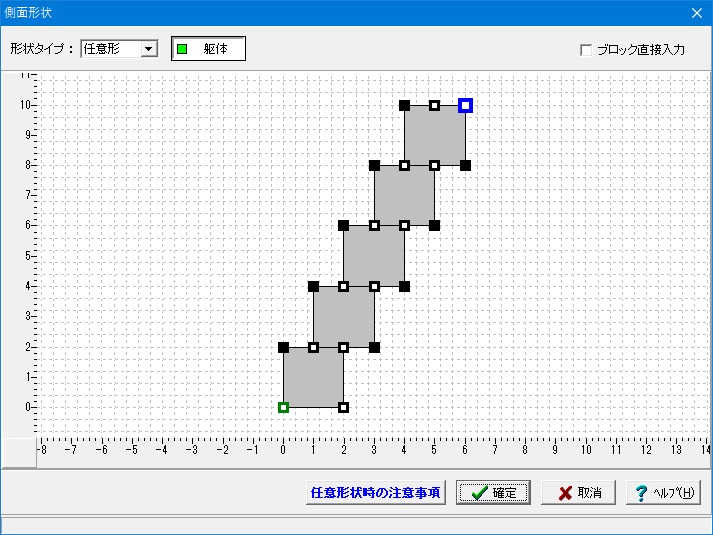Click the 取消 cancel button
The width and height of the screenshot is (713, 535).
(578, 493)
